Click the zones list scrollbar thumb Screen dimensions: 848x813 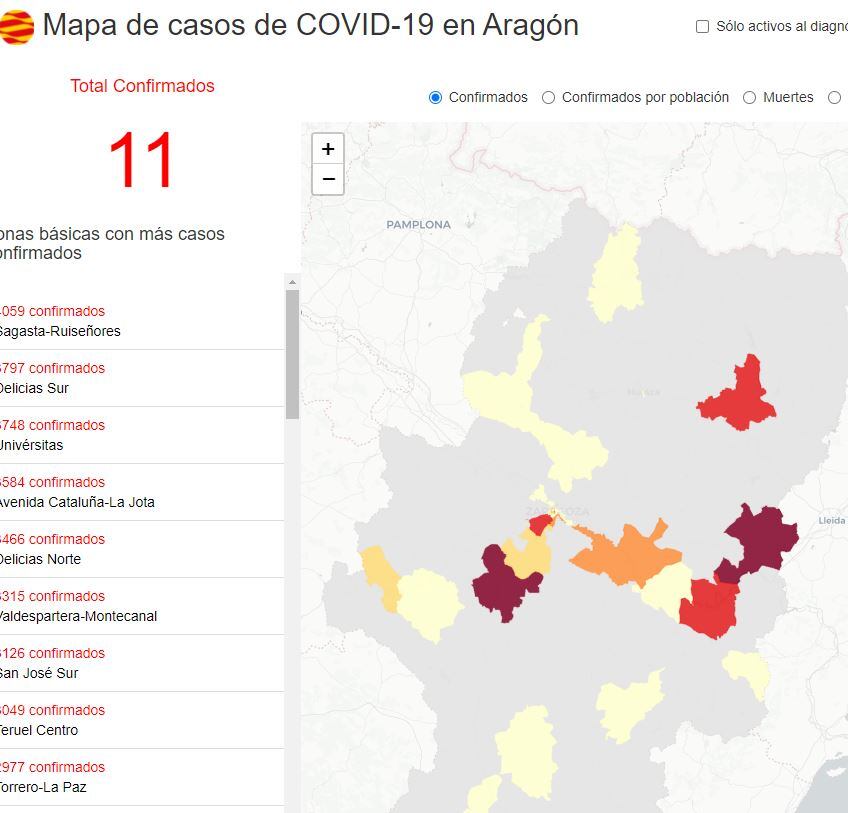click(292, 355)
